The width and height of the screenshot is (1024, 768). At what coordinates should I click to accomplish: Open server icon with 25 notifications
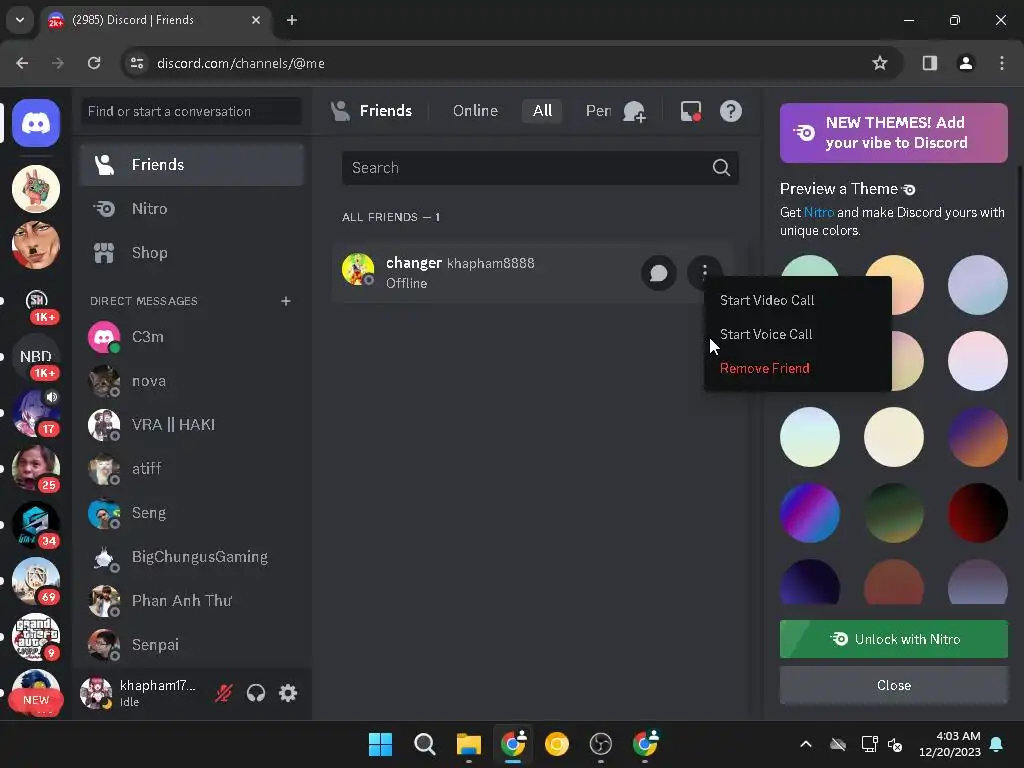(36, 469)
